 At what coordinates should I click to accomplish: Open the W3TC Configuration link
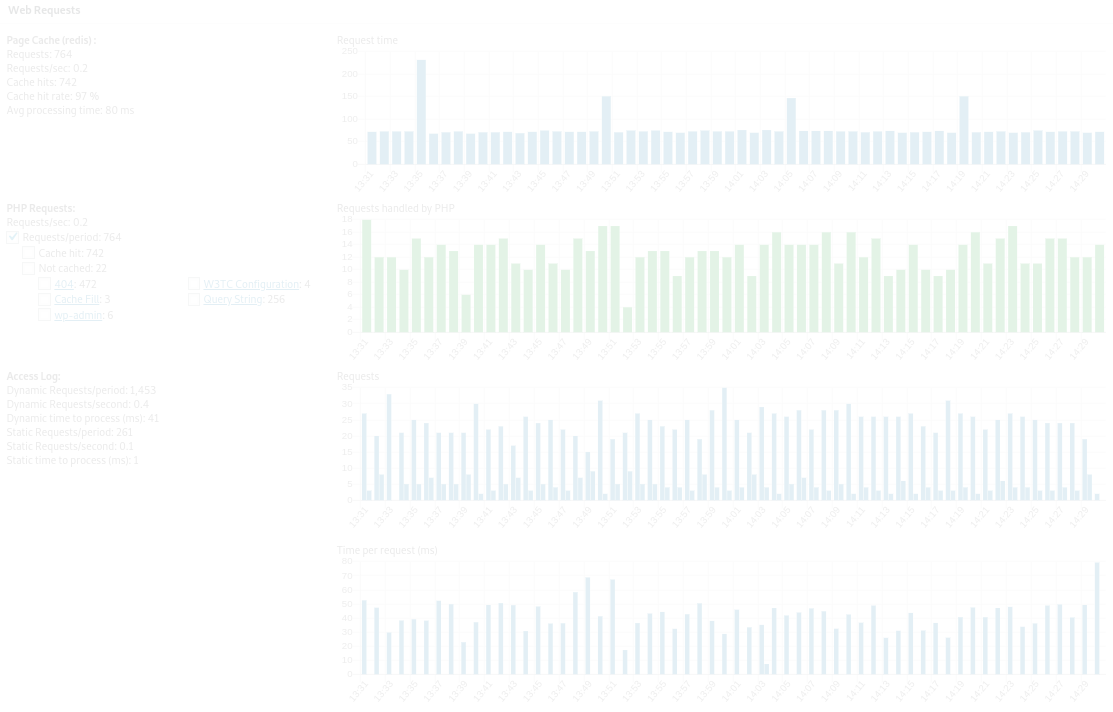[251, 284]
